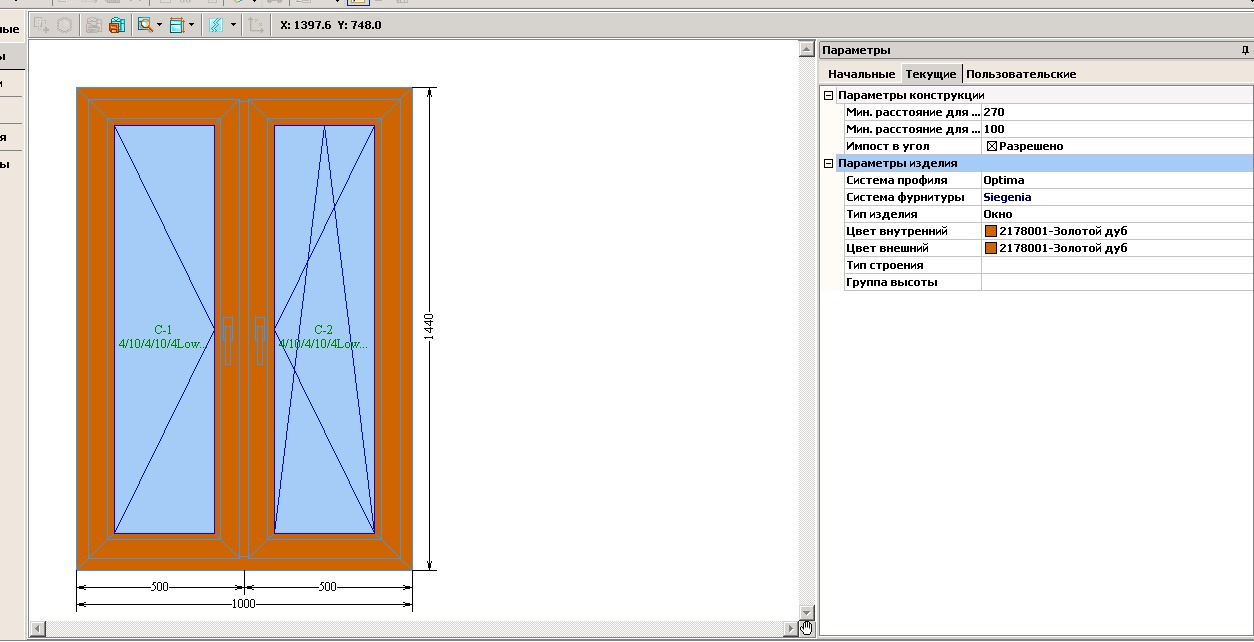The width and height of the screenshot is (1254, 642).
Task: Open the glass hatch dropdown arrow
Action: pos(233,25)
